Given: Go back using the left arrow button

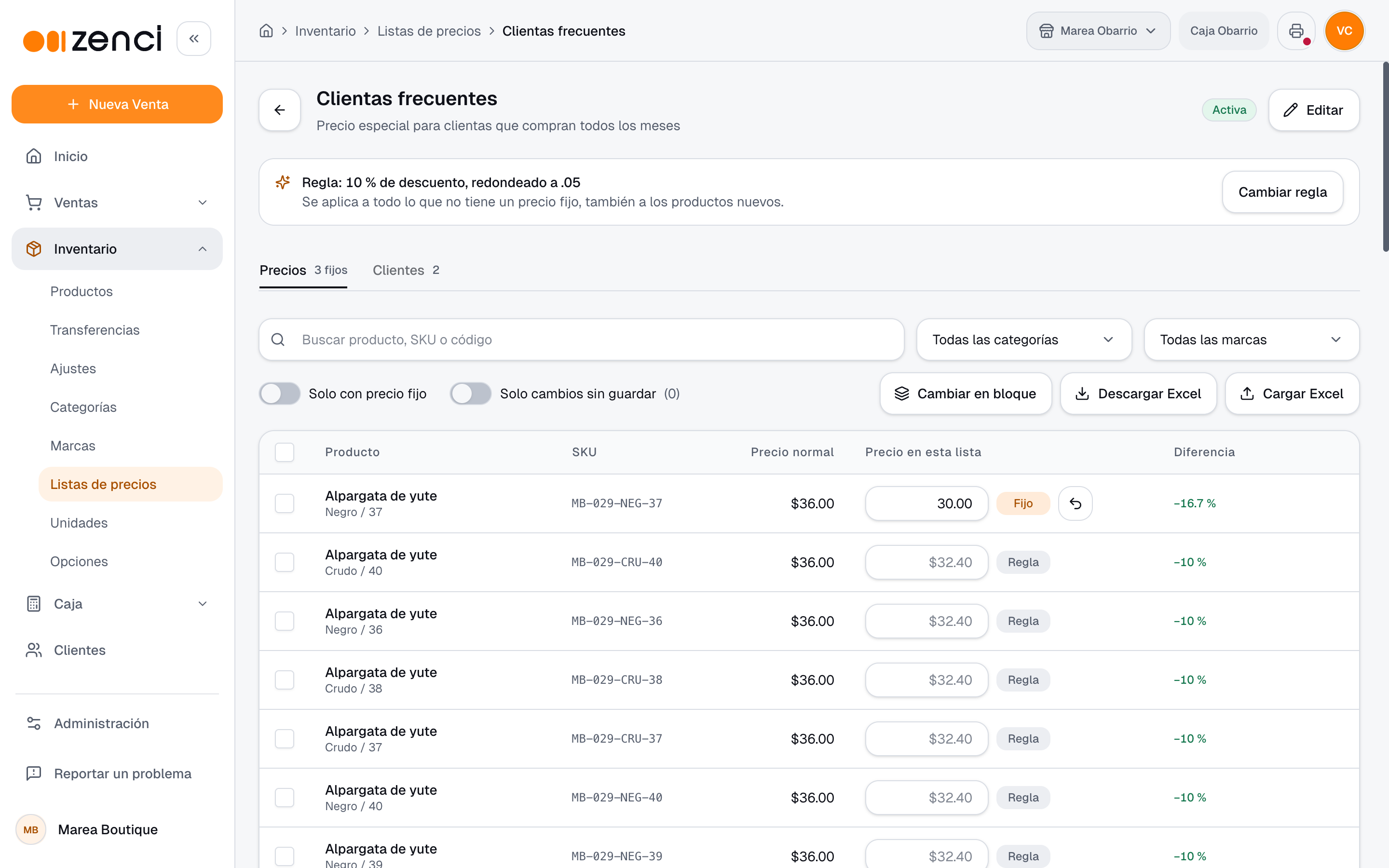Looking at the screenshot, I should coord(280,109).
